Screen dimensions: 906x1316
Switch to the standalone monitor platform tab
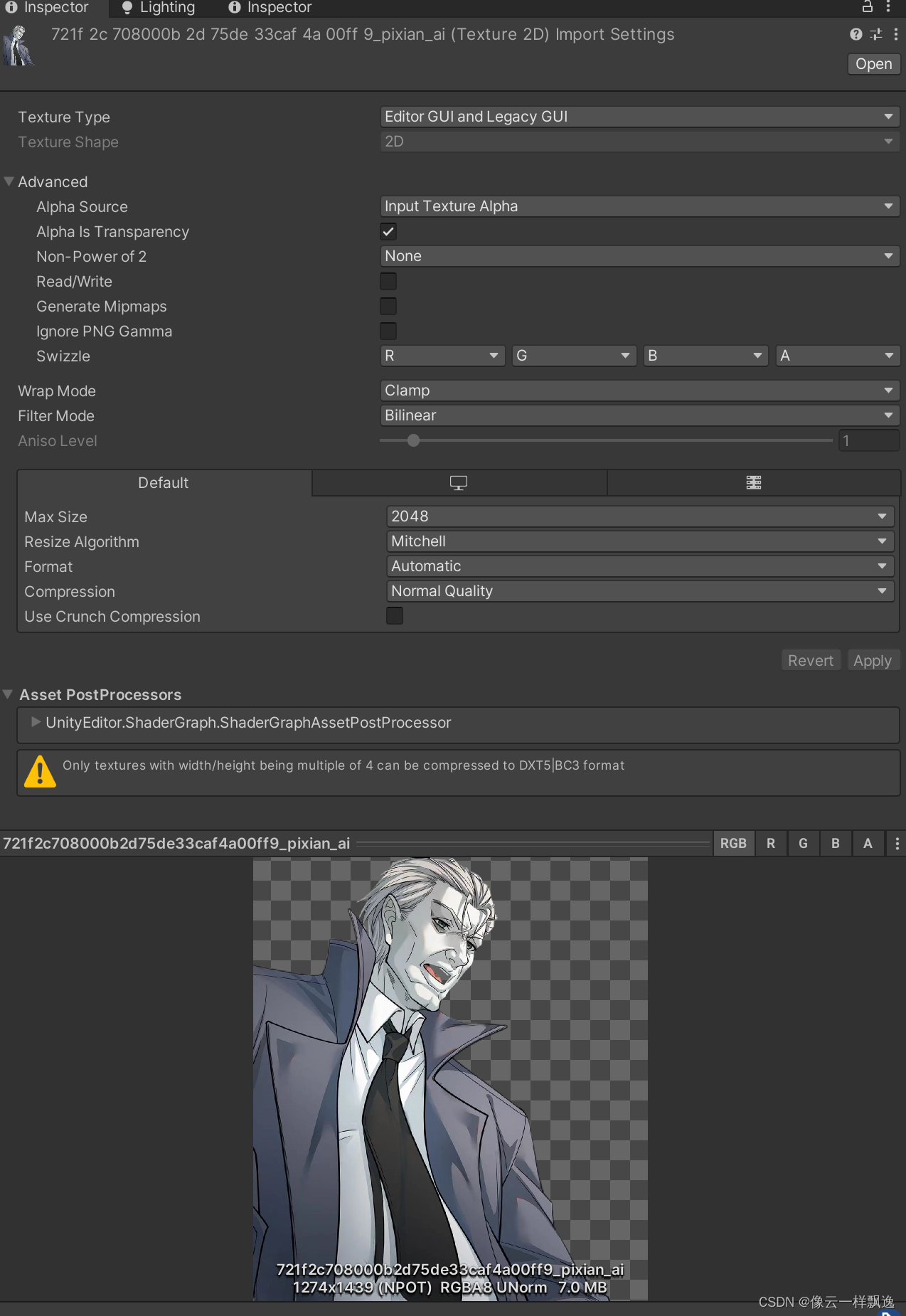(459, 483)
